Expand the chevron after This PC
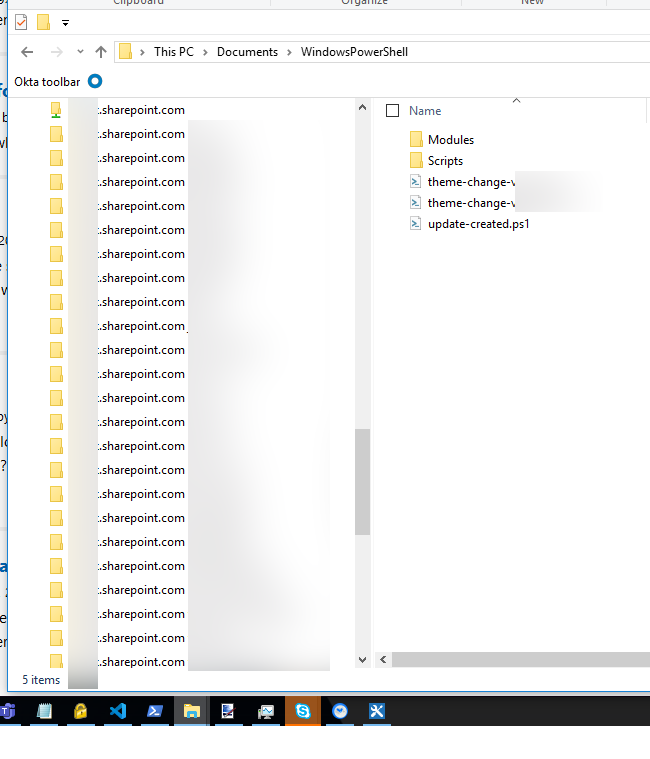This screenshot has height=759, width=650. [205, 52]
